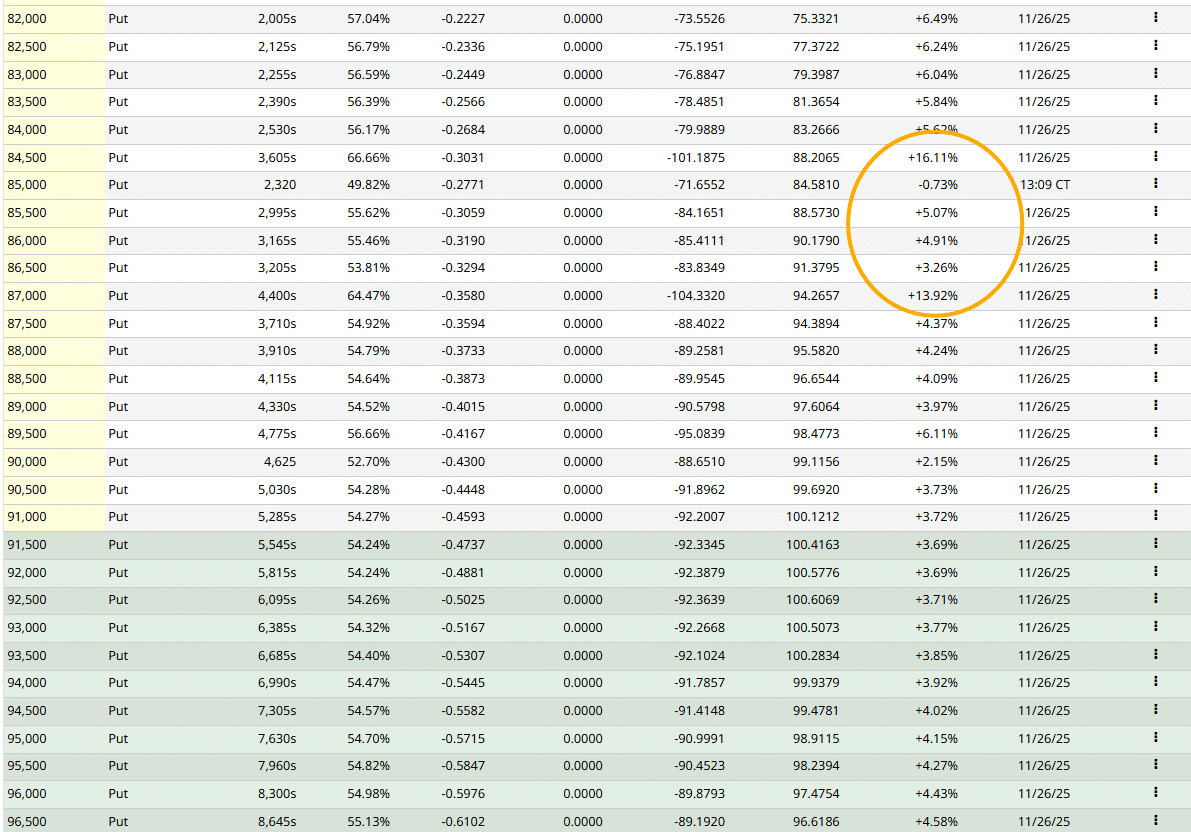
Task: Open the actions menu for 89,000 strike
Action: pos(1155,406)
